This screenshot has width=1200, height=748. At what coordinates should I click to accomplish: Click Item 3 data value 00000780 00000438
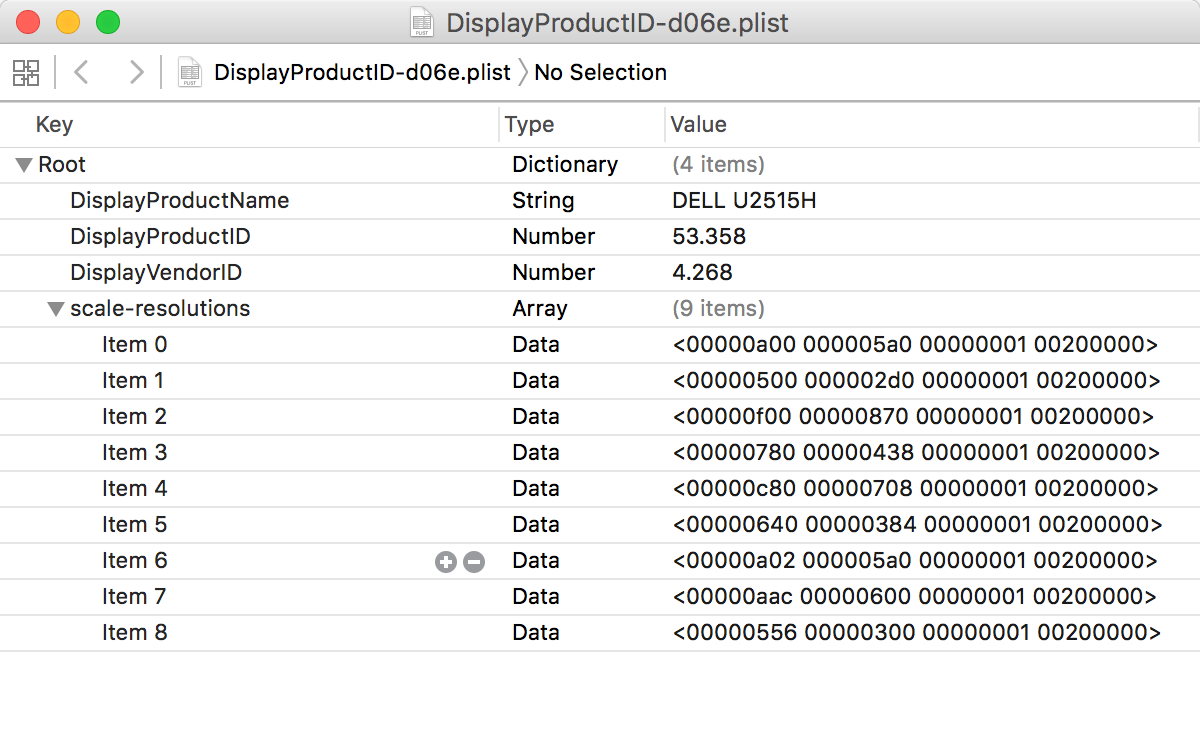click(x=916, y=453)
